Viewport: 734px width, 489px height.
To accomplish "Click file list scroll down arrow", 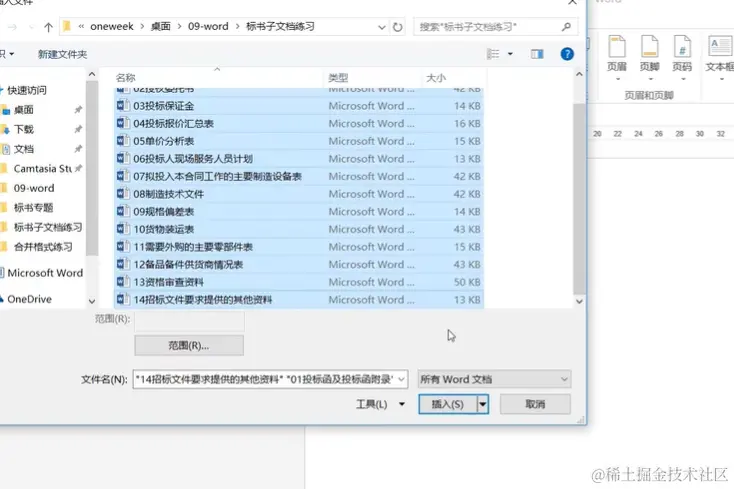I will pyautogui.click(x=579, y=302).
